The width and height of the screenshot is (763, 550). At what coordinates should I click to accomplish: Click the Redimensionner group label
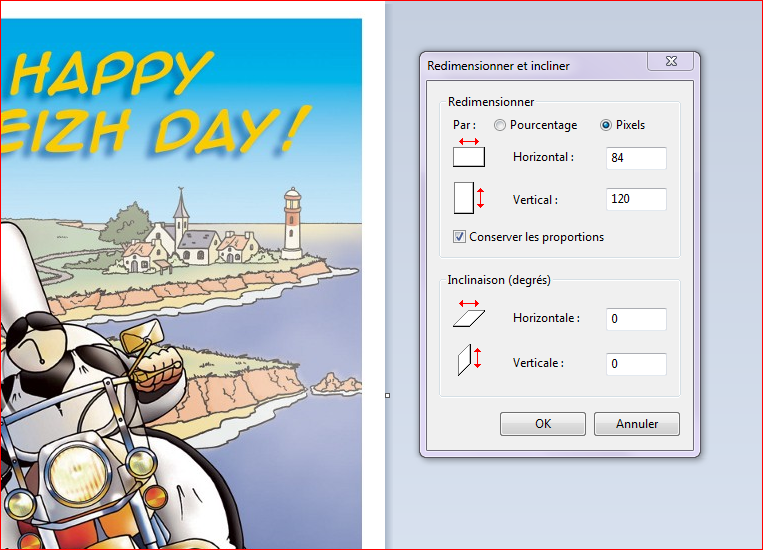tap(490, 102)
